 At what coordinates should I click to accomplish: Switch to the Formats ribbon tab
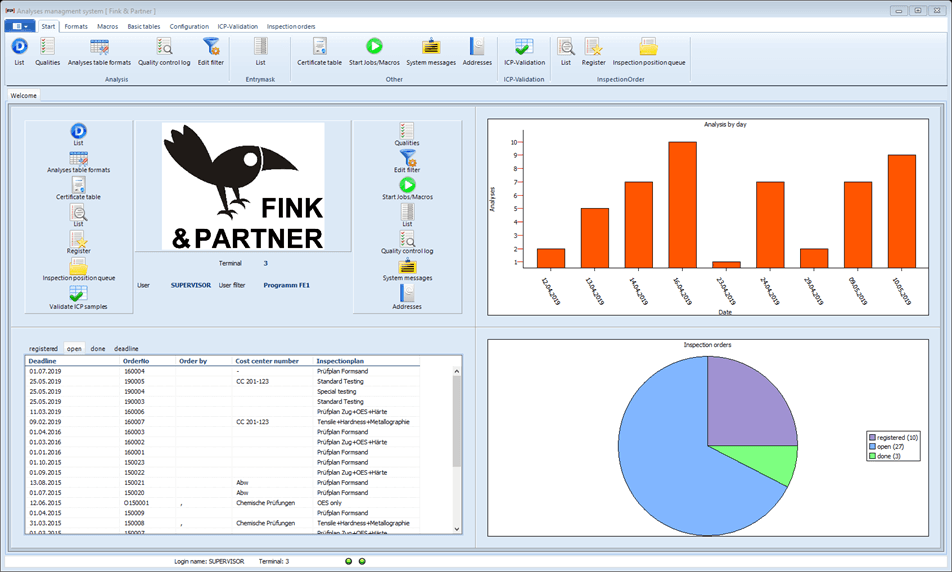[x=76, y=26]
